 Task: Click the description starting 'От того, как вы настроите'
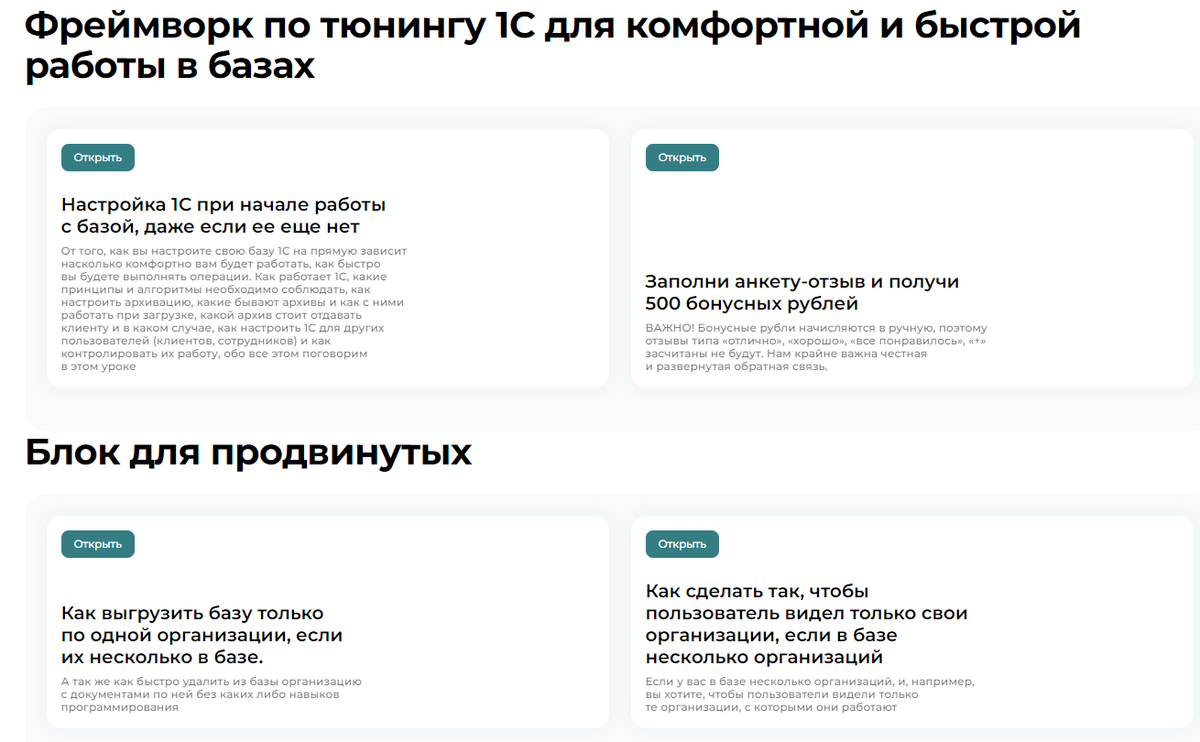(233, 308)
